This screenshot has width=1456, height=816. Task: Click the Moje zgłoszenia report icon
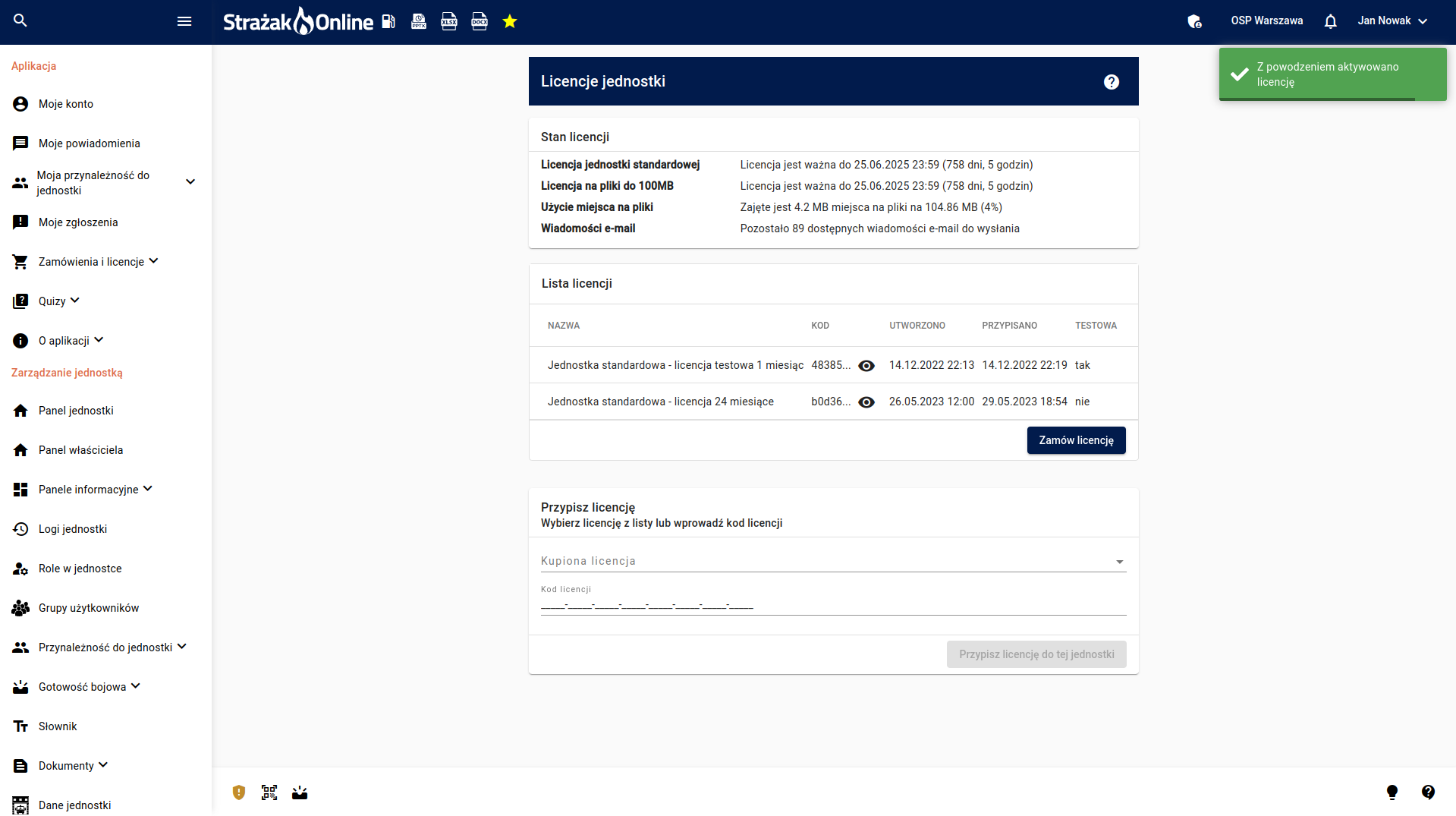[x=20, y=222]
